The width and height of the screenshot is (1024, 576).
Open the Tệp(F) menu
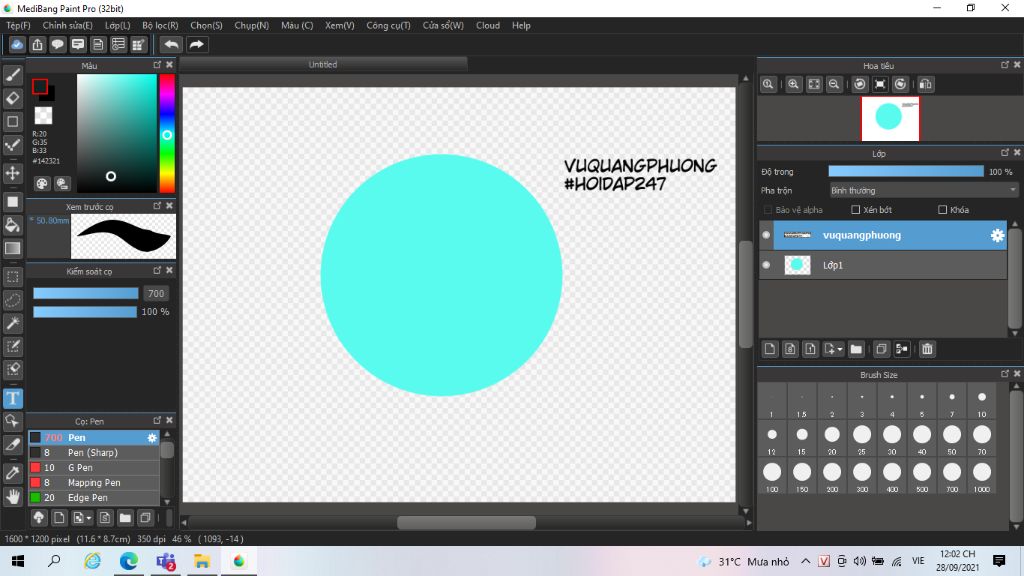tap(18, 25)
